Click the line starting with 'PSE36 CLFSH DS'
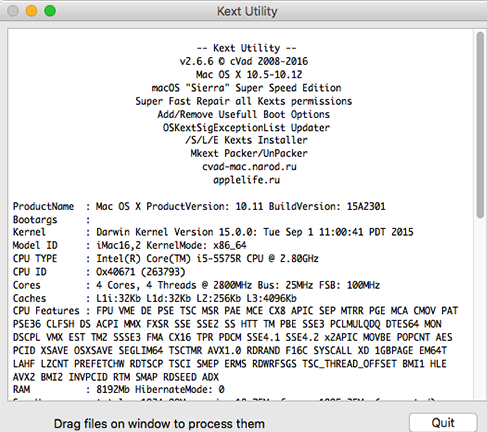This screenshot has height=432, width=487. click(227, 324)
